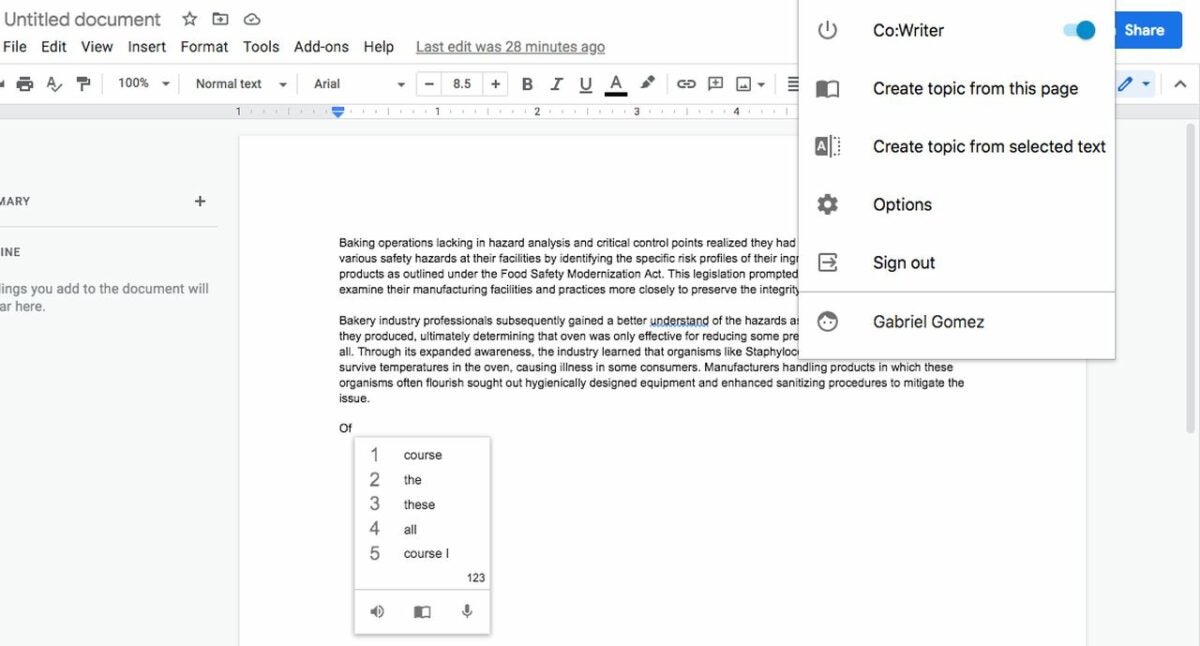Click the move to folder icon

pyautogui.click(x=221, y=19)
